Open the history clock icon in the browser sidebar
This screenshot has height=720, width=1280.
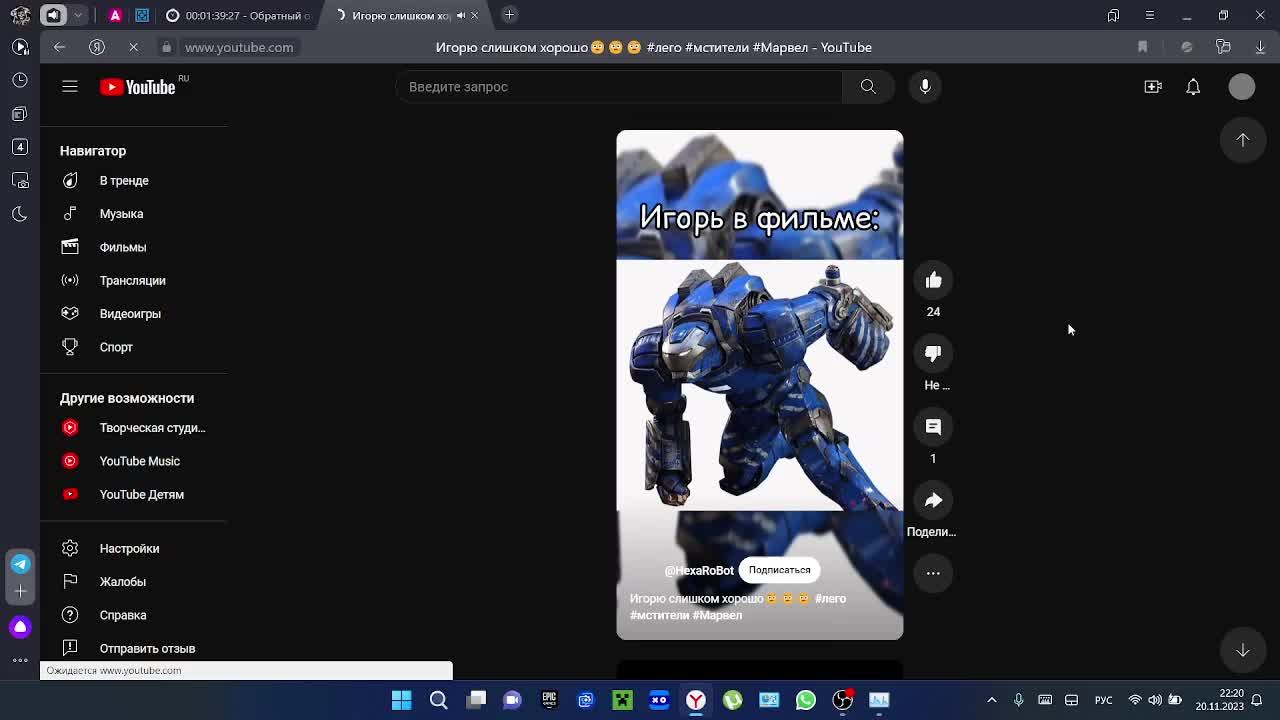click(x=20, y=80)
